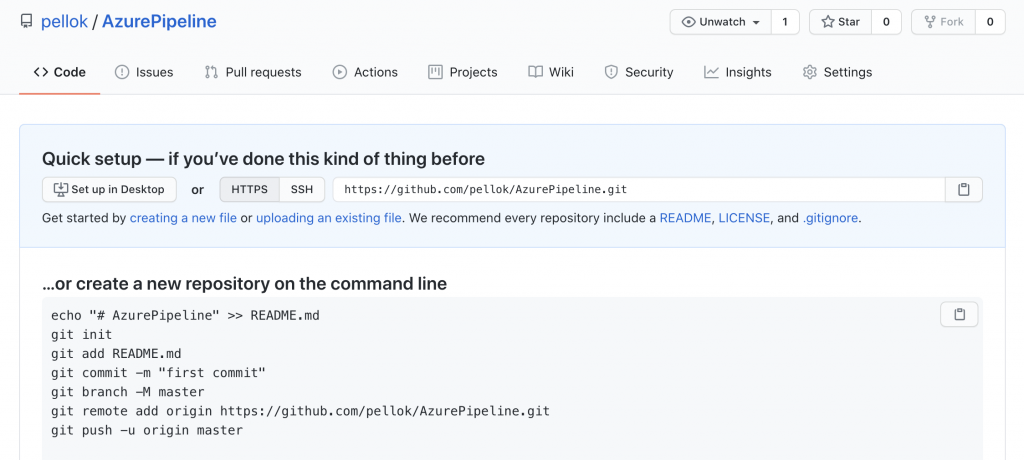
Task: Open repository Settings tab
Action: click(x=837, y=72)
